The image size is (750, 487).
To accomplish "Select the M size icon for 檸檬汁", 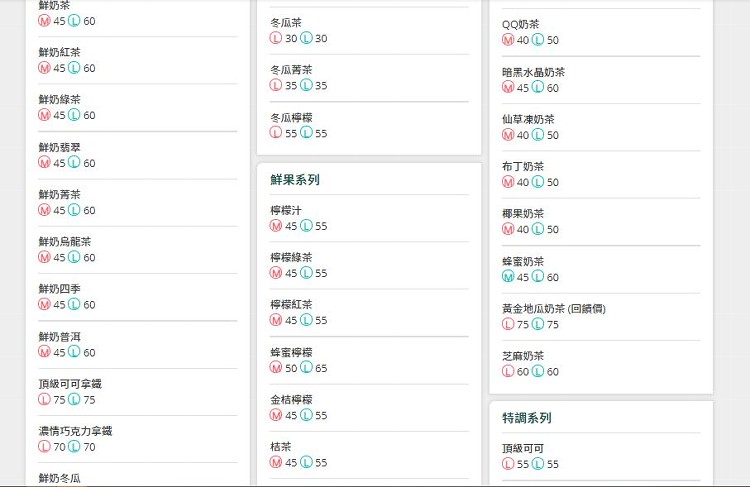I will pyautogui.click(x=276, y=226).
